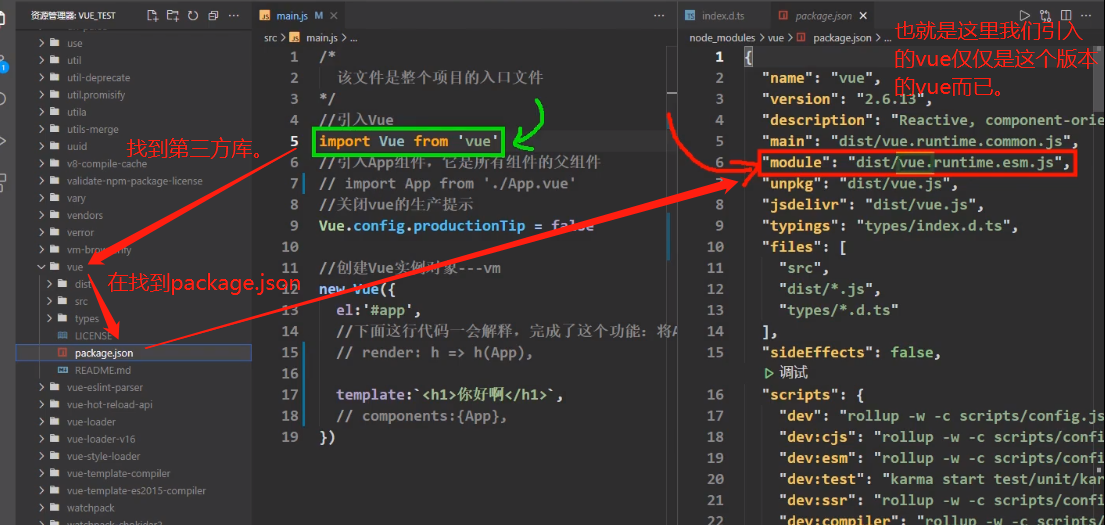Open README.md in the file tree
Image resolution: width=1105 pixels, height=525 pixels.
102,370
